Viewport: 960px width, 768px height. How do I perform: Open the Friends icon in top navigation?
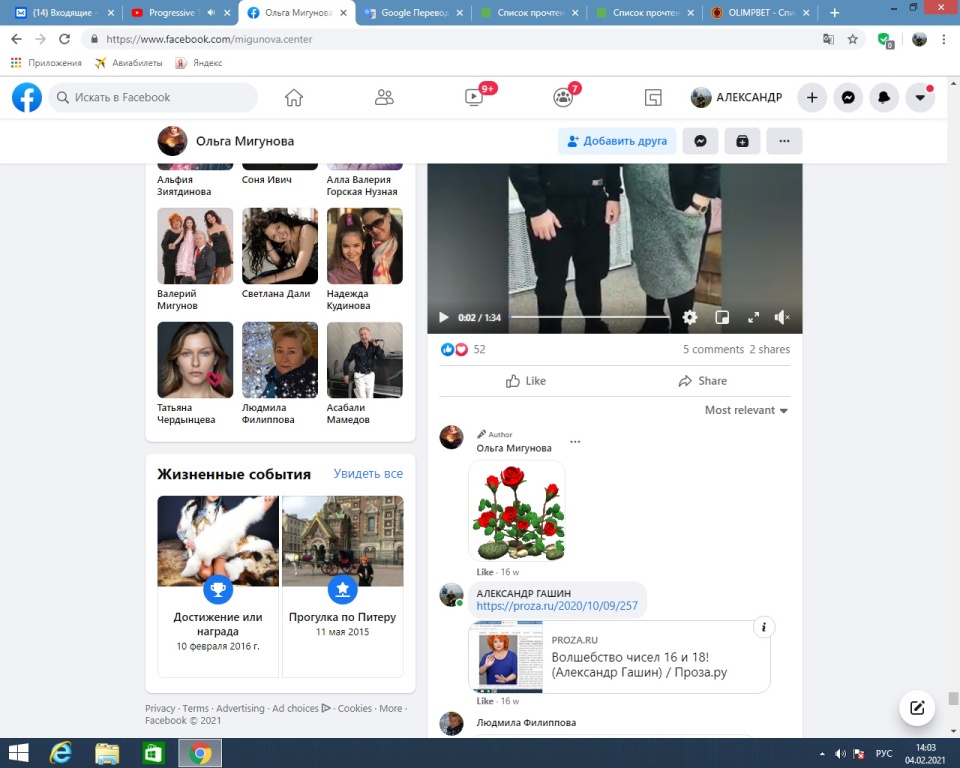[x=384, y=97]
